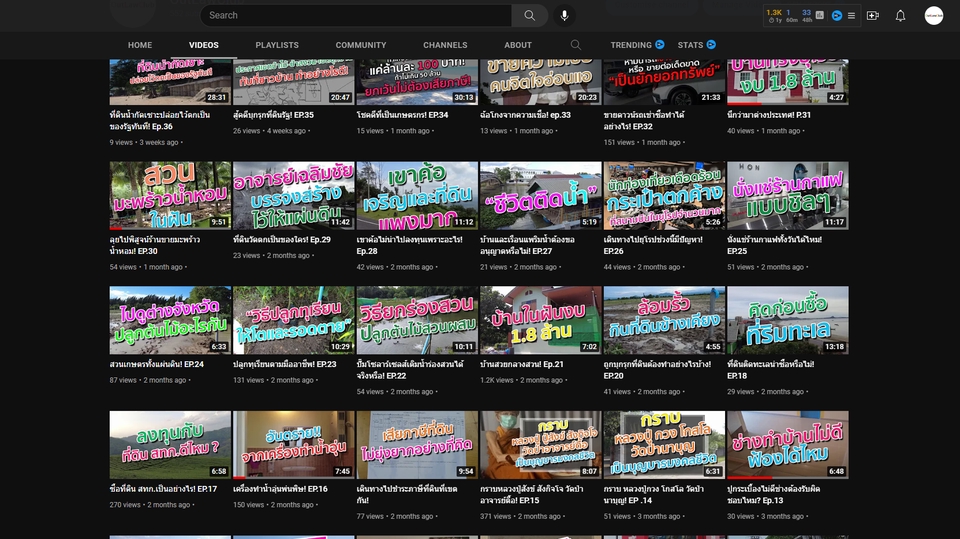The width and height of the screenshot is (960, 539).
Task: Open the EP.34 video thumbnail (30:13)
Action: point(418,81)
